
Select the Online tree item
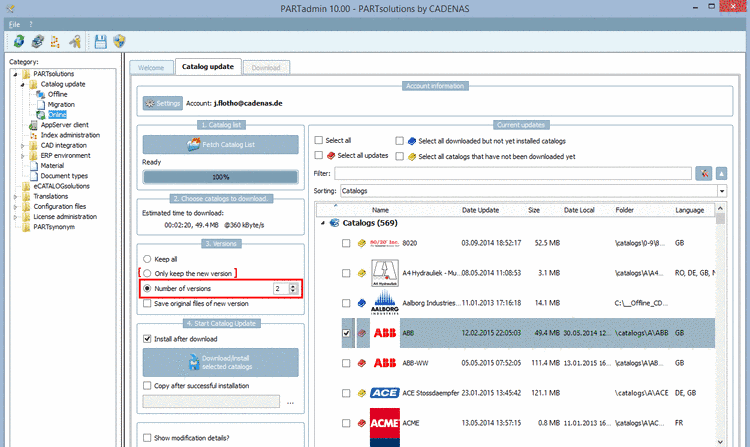(57, 115)
